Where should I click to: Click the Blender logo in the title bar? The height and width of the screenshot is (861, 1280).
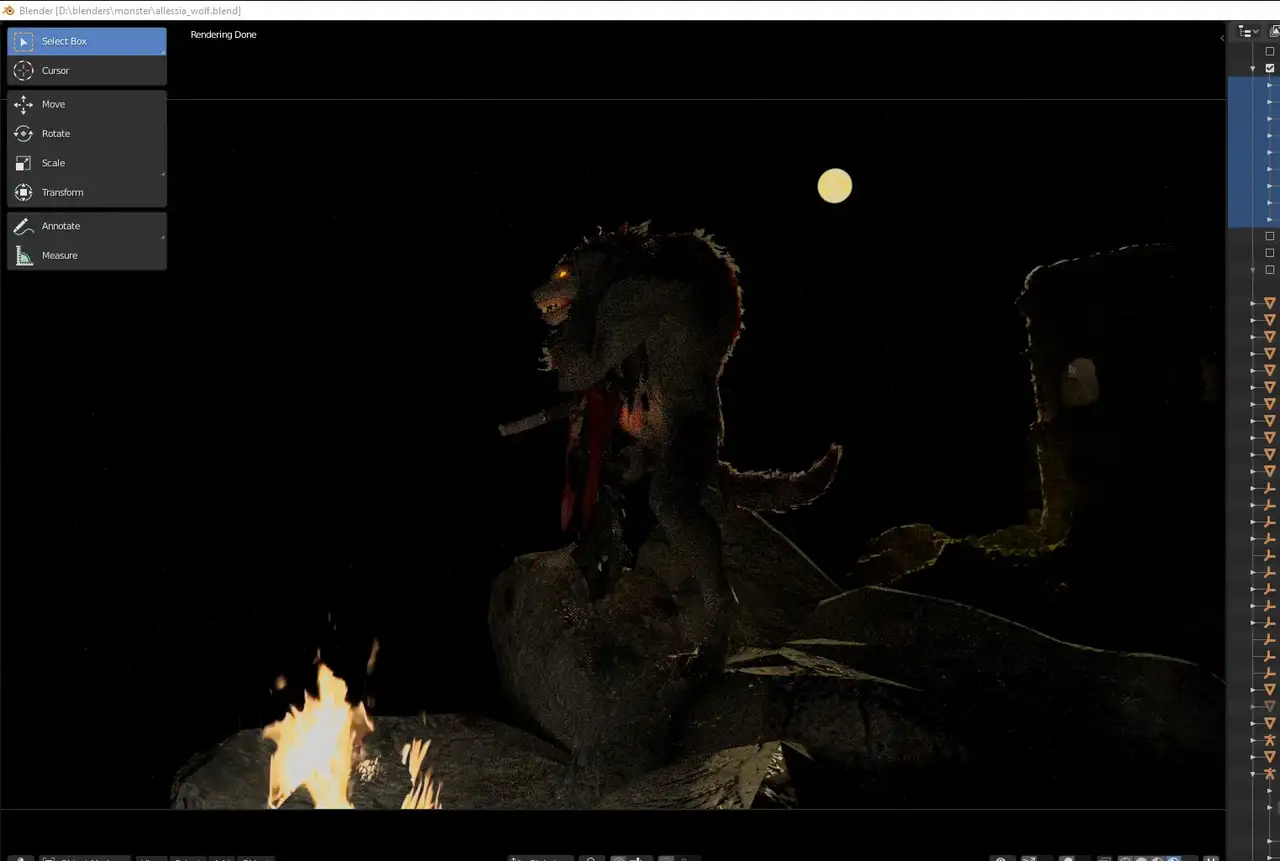[9, 10]
